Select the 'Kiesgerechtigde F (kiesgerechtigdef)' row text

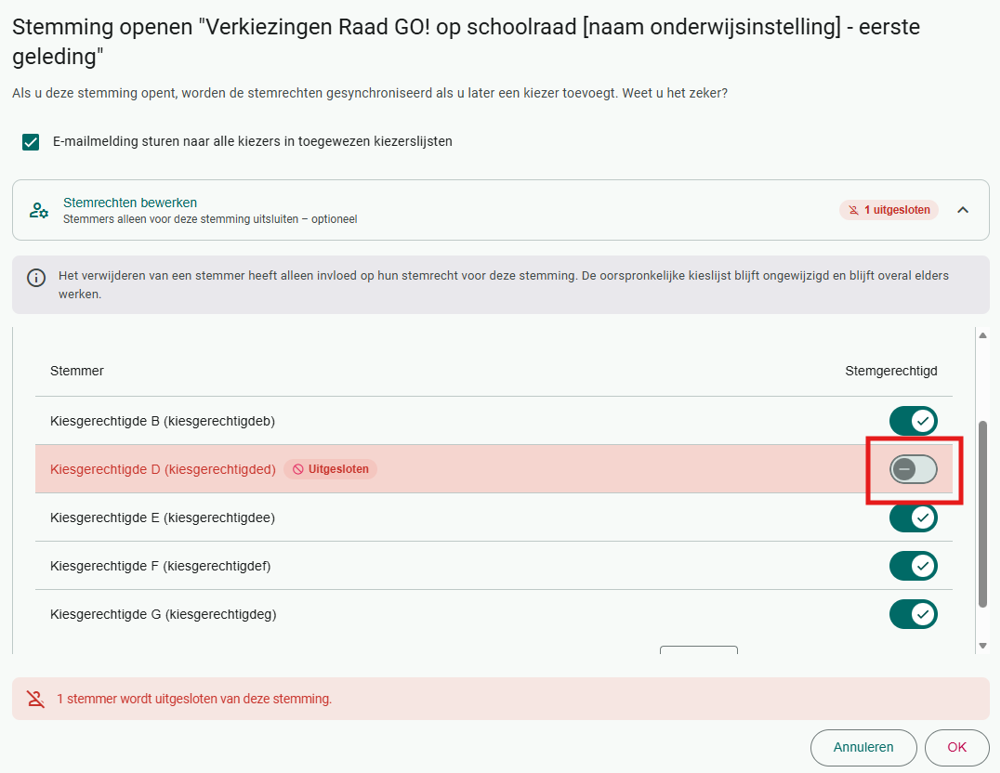click(x=161, y=566)
